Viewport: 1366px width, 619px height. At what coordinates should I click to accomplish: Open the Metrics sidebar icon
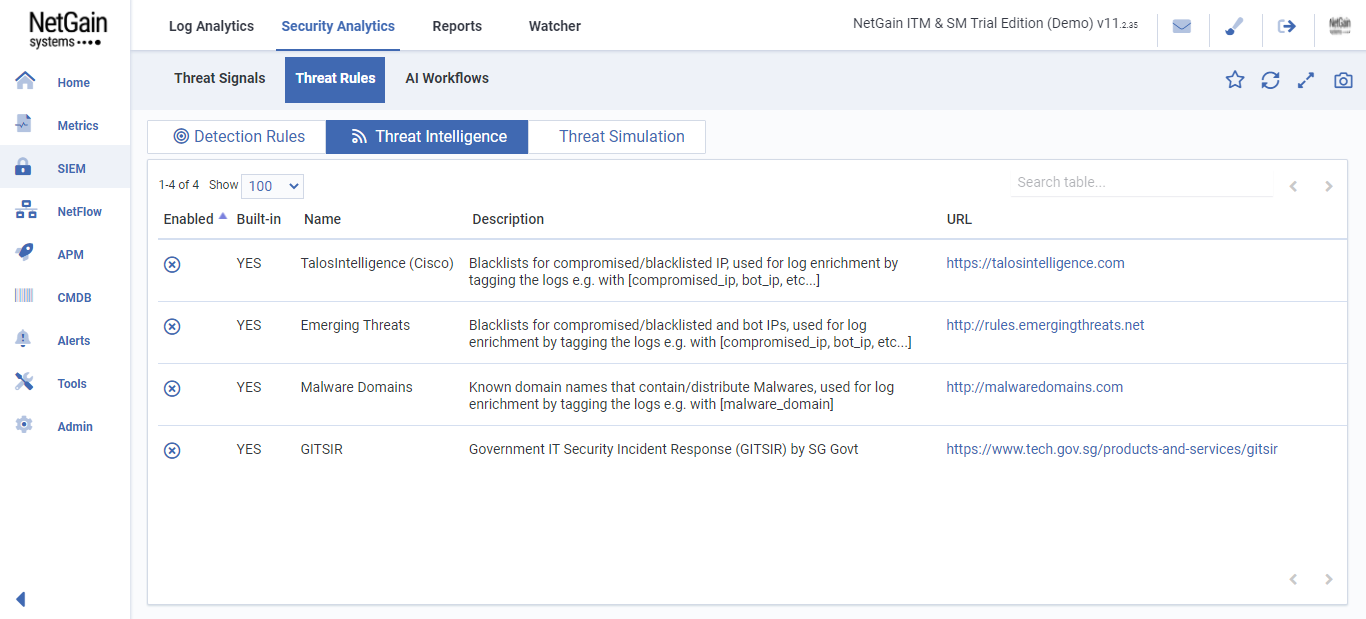click(x=25, y=124)
